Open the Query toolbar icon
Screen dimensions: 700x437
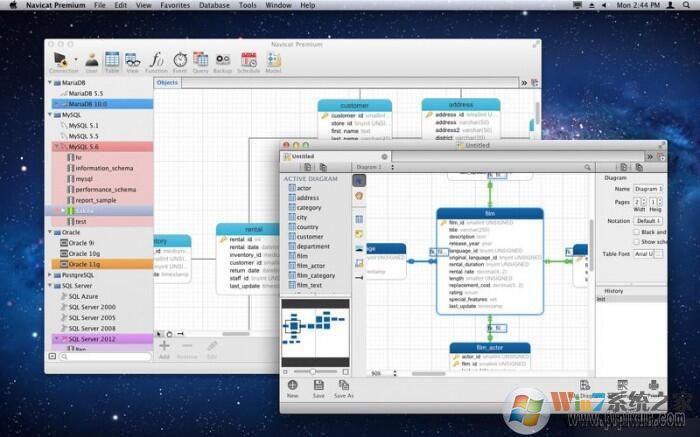pyautogui.click(x=200, y=61)
